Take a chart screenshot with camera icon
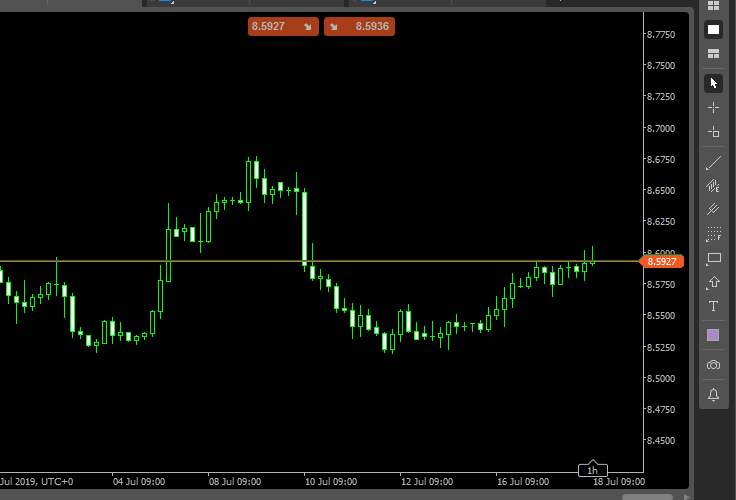 (713, 365)
